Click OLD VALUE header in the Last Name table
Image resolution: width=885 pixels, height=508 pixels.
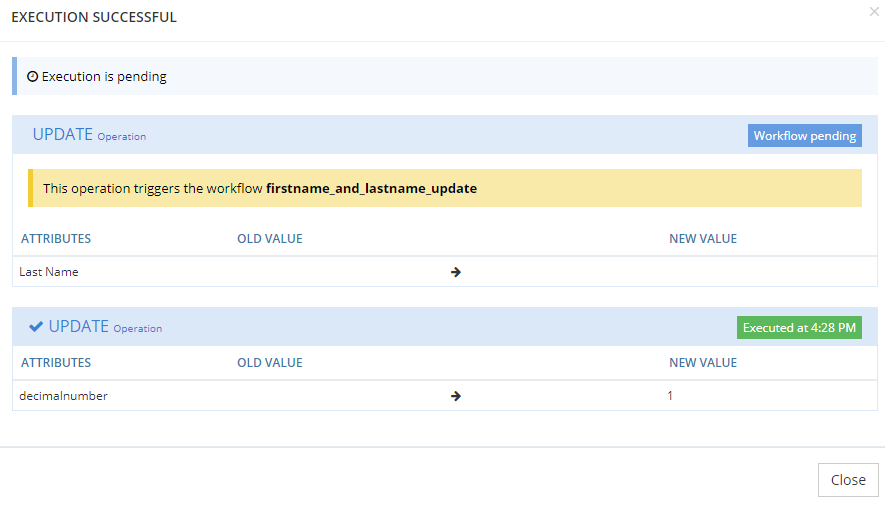pyautogui.click(x=269, y=239)
